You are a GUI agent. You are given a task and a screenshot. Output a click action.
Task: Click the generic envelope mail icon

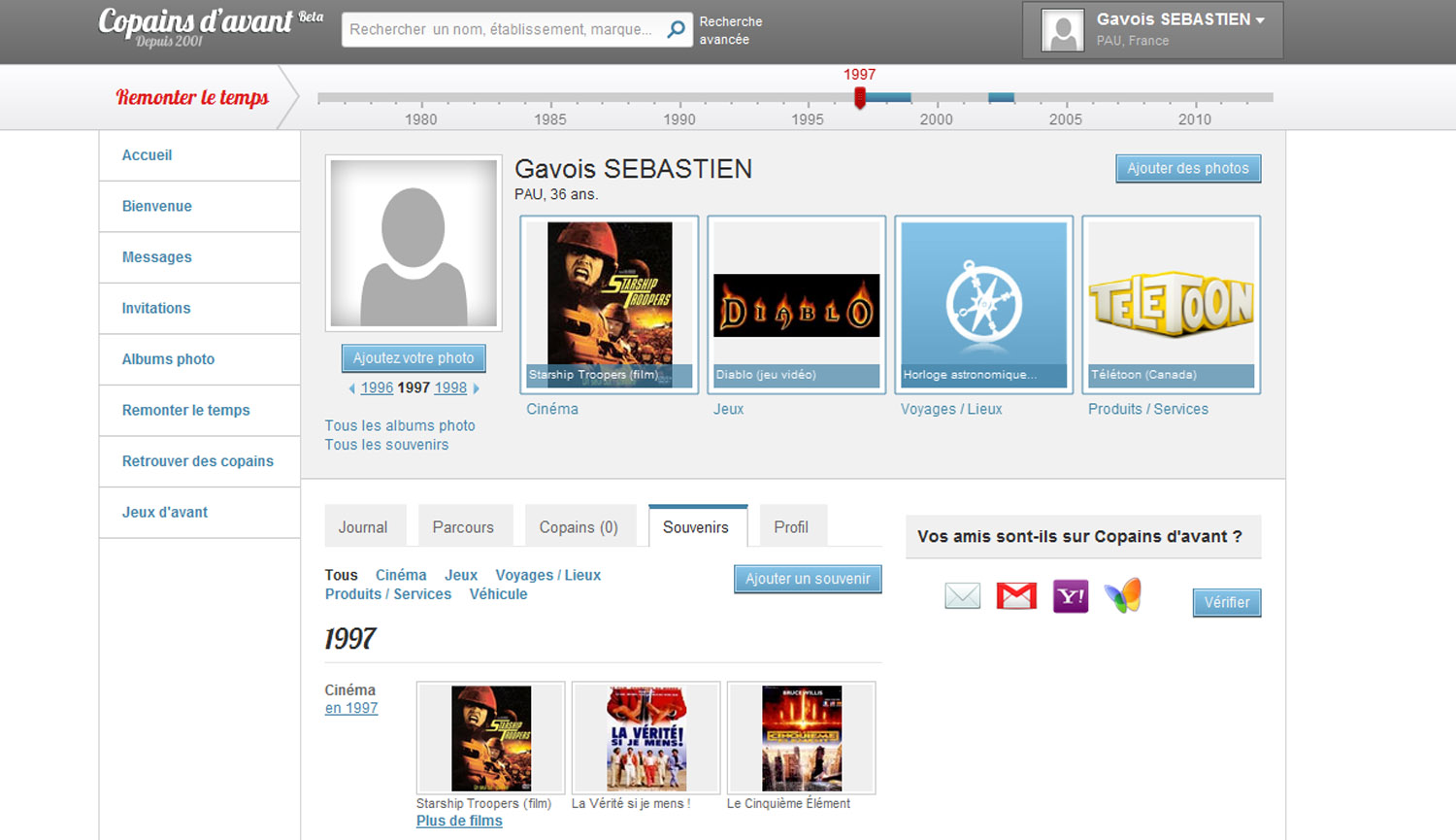[962, 595]
